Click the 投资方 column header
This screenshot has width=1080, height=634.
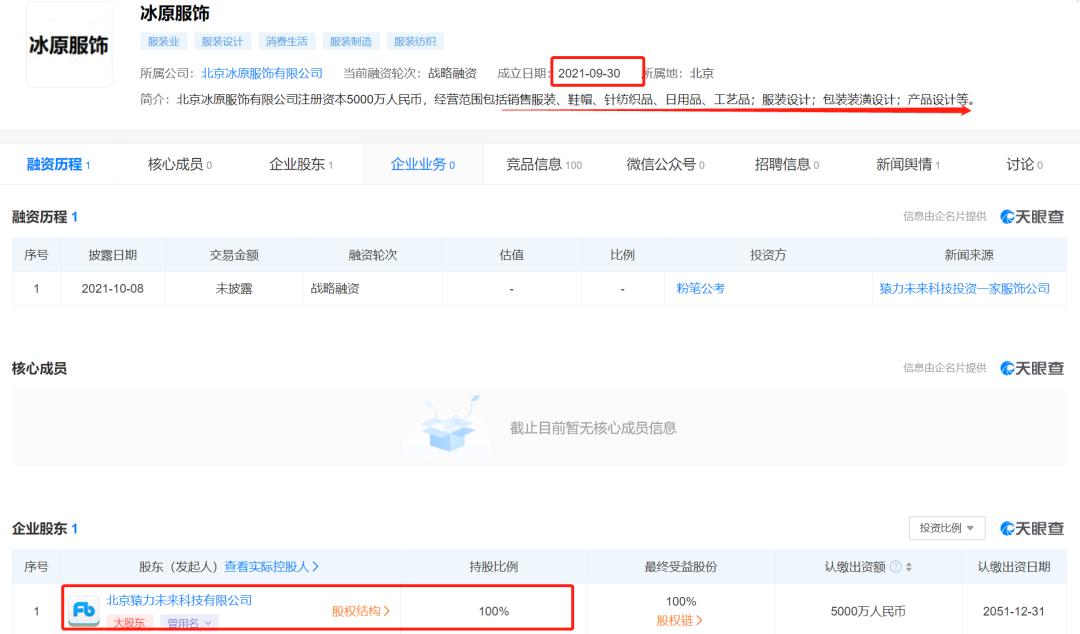coord(768,255)
